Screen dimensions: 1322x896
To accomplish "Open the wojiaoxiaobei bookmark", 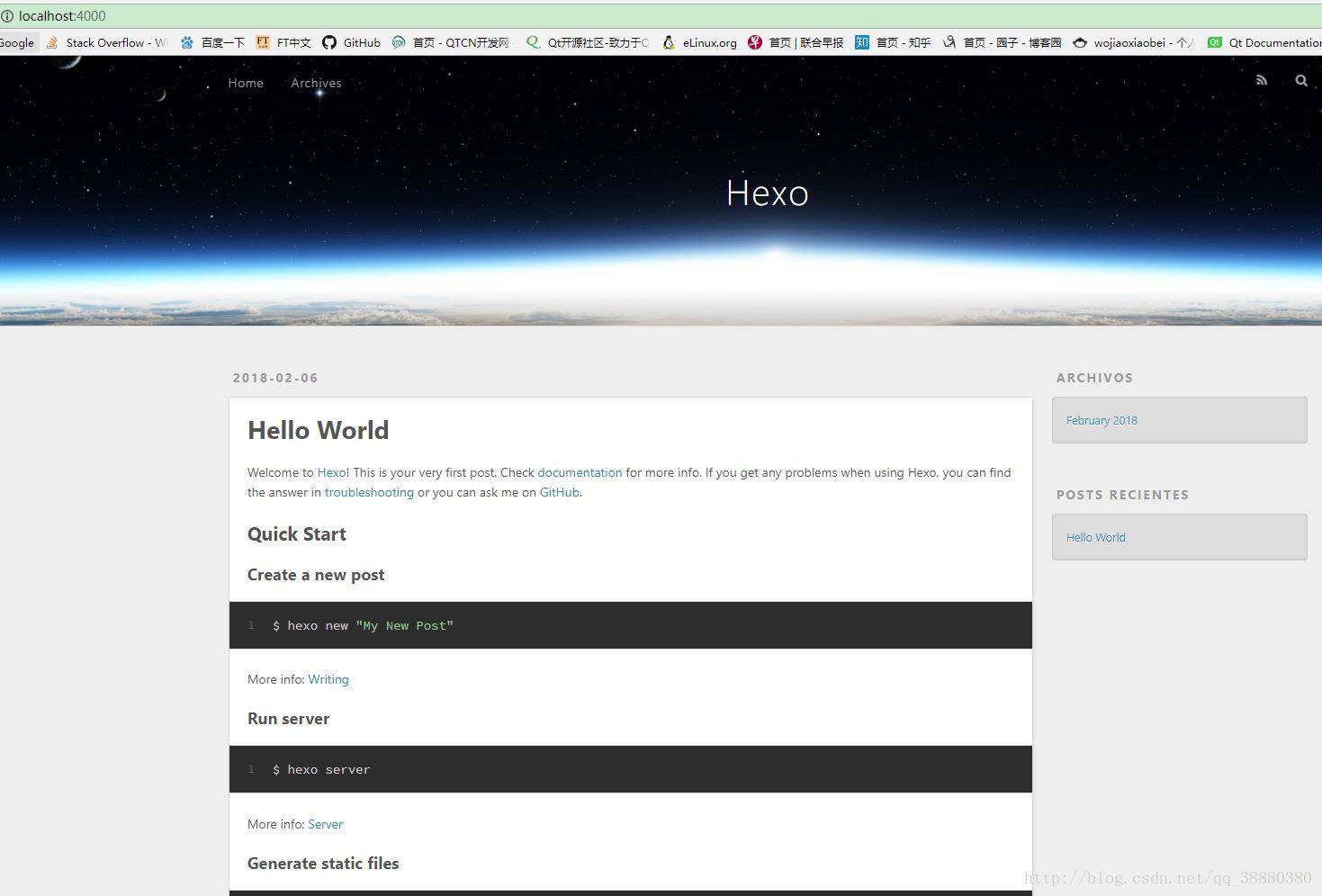I will (x=1134, y=42).
